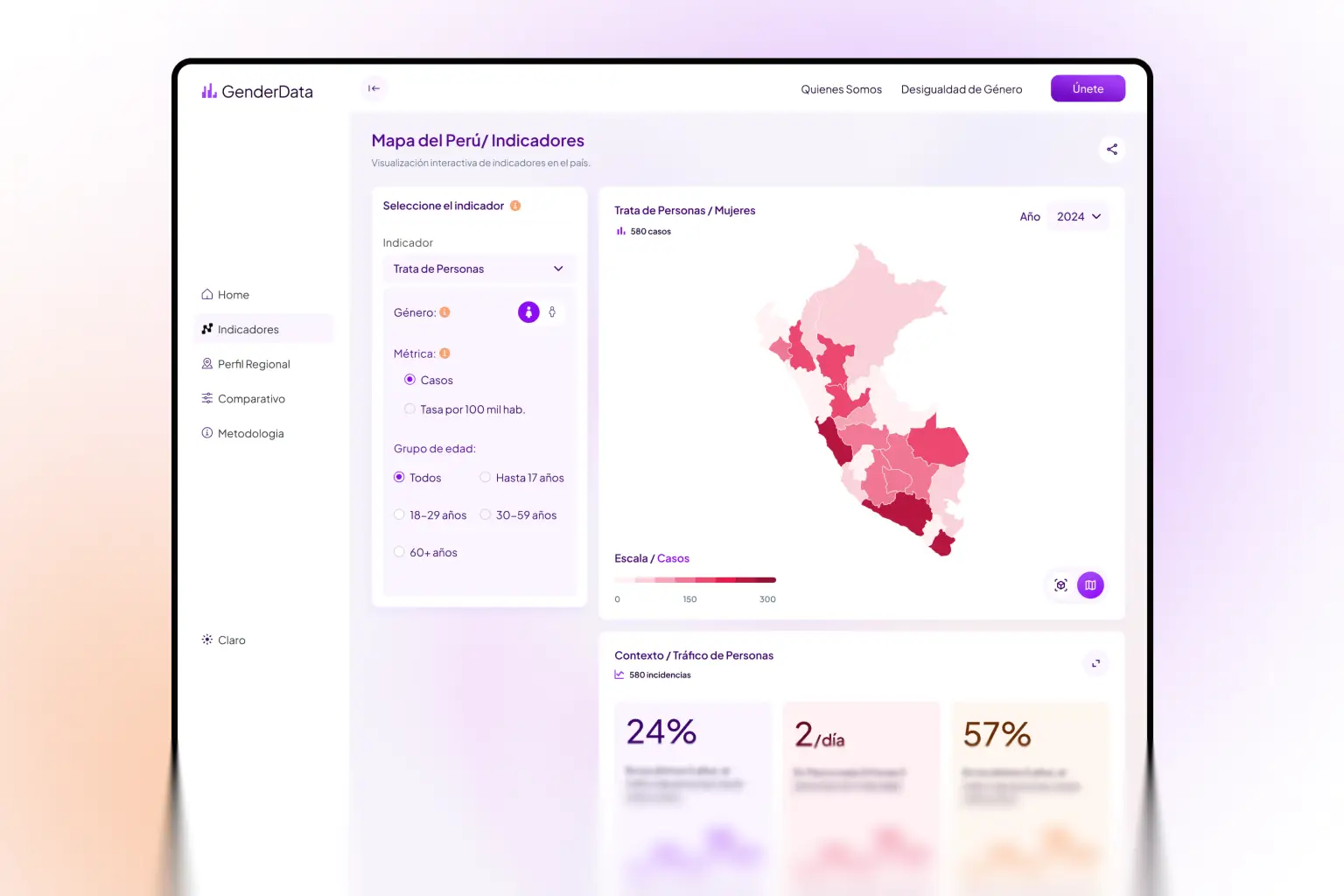Open the 2024 year dropdown
Image resolution: width=1344 pixels, height=896 pixels.
(1078, 217)
